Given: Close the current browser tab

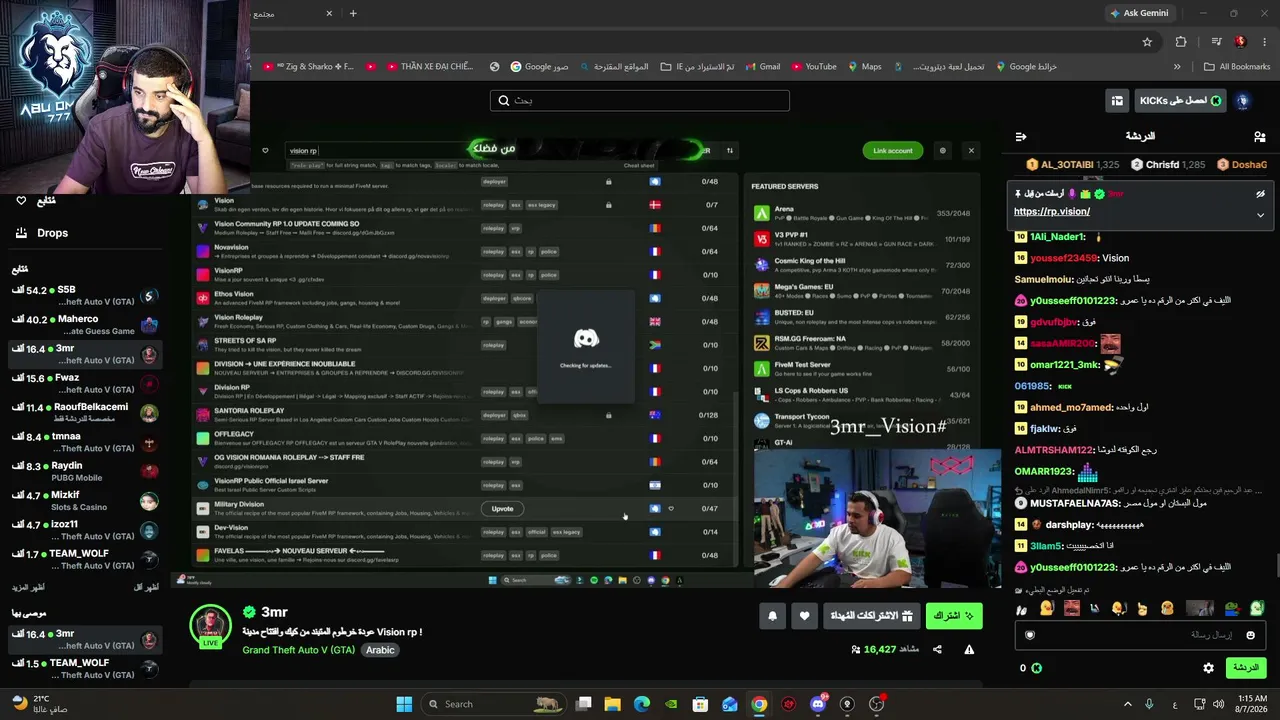Looking at the screenshot, I should [x=329, y=13].
